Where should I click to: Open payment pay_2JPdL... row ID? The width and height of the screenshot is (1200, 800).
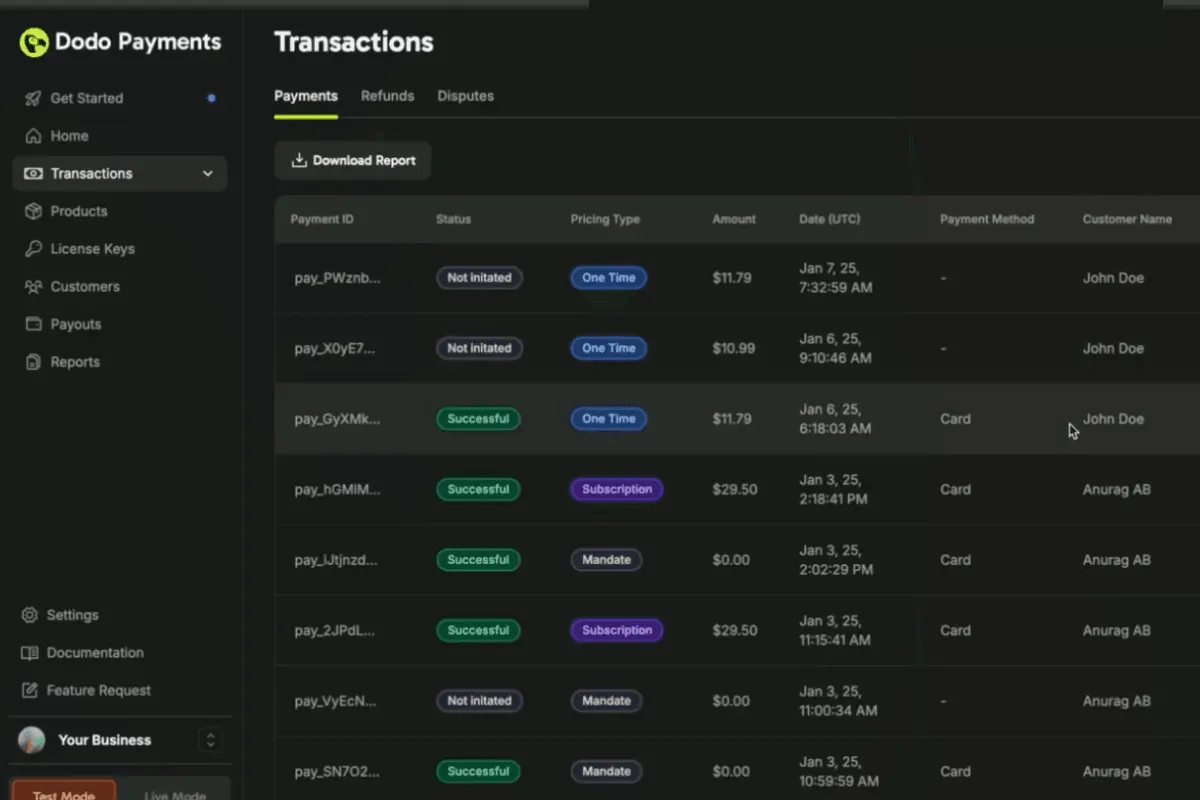pos(335,631)
